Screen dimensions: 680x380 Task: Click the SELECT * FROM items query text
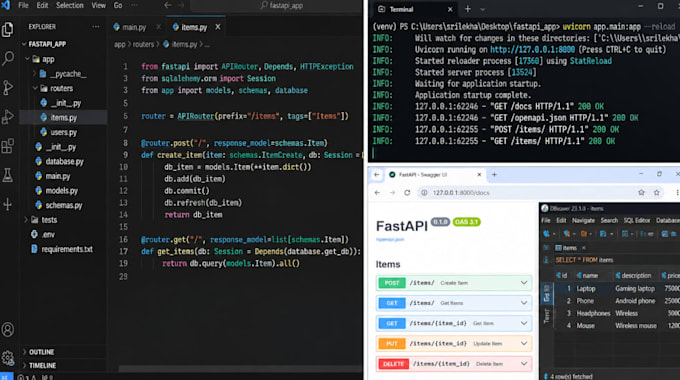tap(584, 260)
